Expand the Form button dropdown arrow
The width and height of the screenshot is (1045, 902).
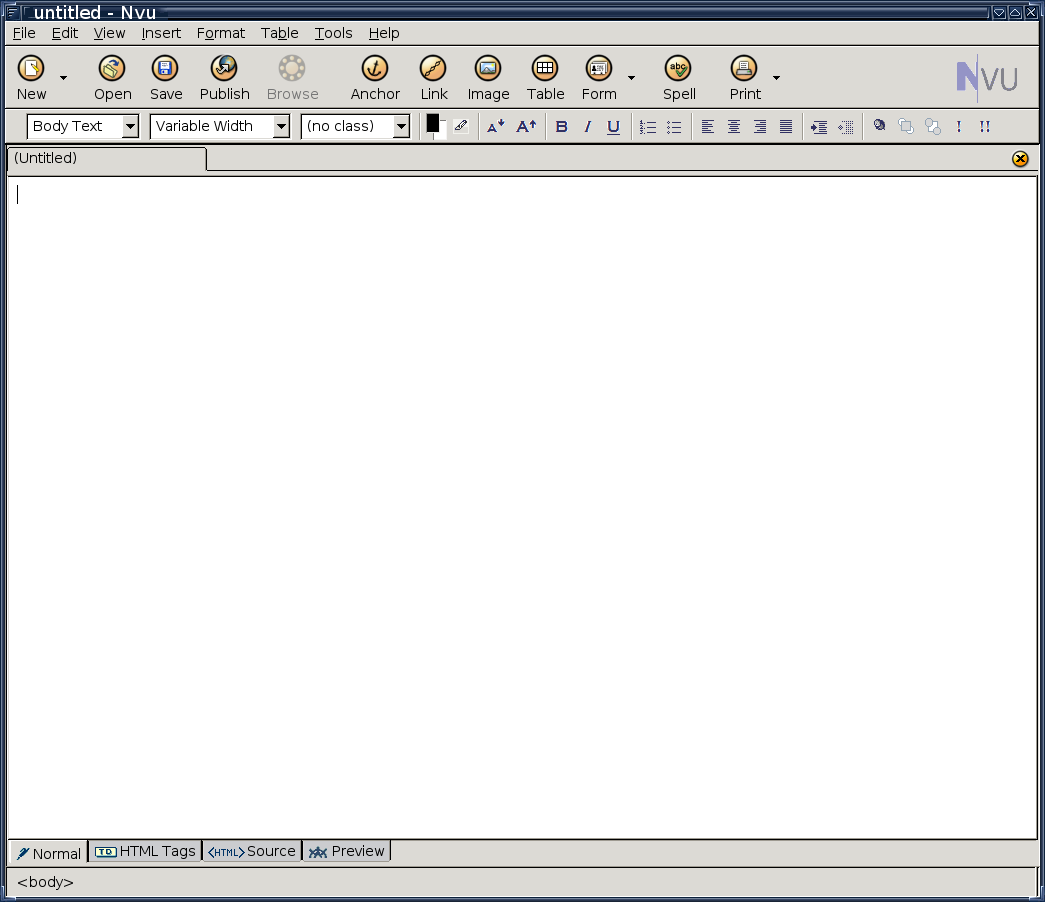click(x=631, y=78)
